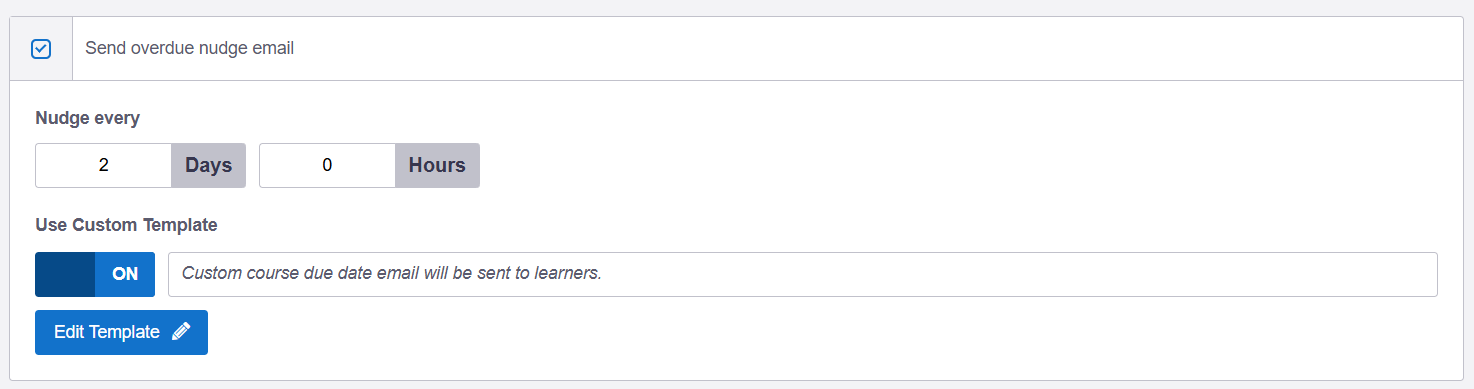This screenshot has height=389, width=1474.
Task: Click the pencil icon on Edit Template
Action: [x=181, y=332]
